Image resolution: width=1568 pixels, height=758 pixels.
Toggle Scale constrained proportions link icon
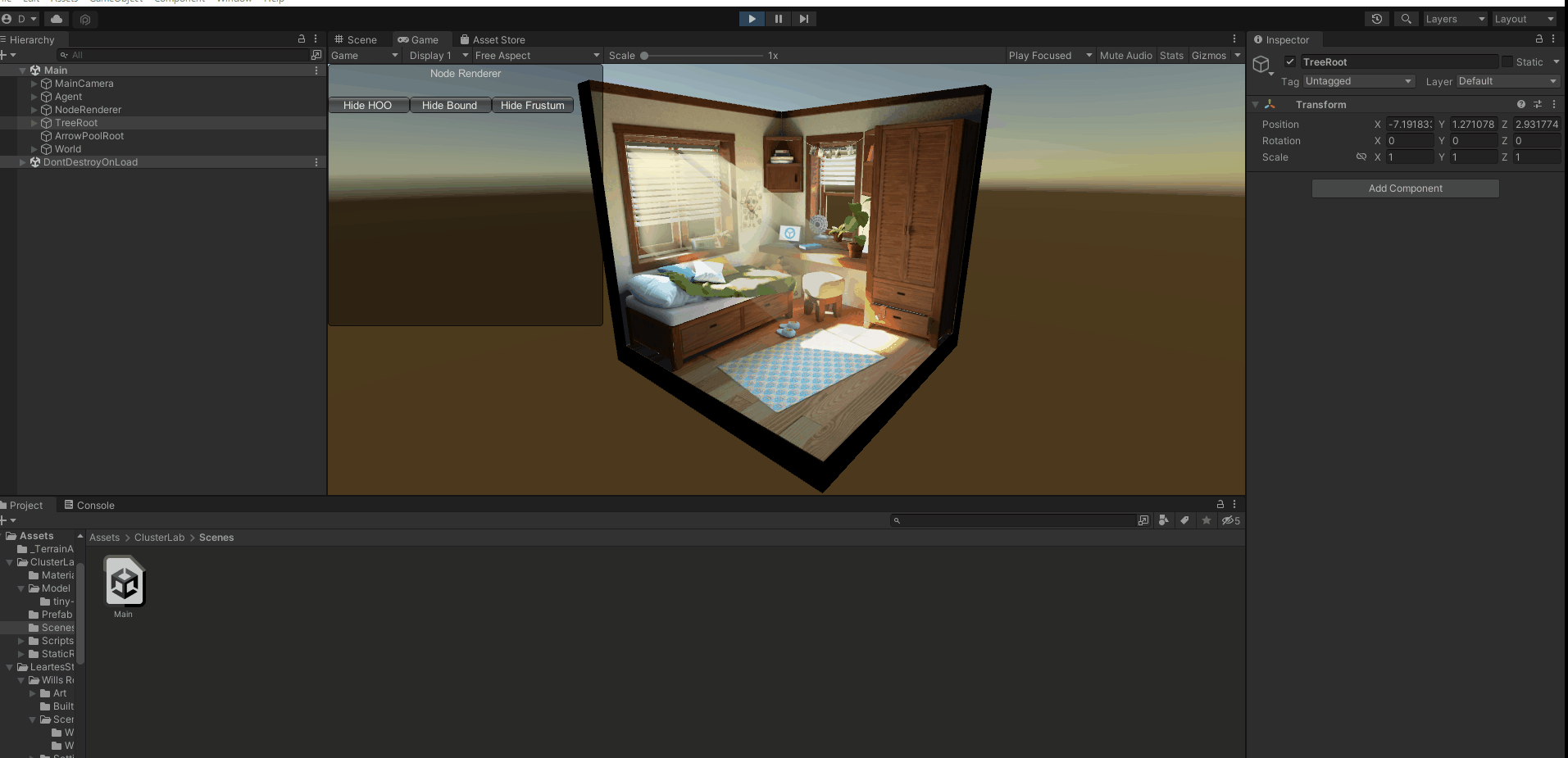point(1361,157)
